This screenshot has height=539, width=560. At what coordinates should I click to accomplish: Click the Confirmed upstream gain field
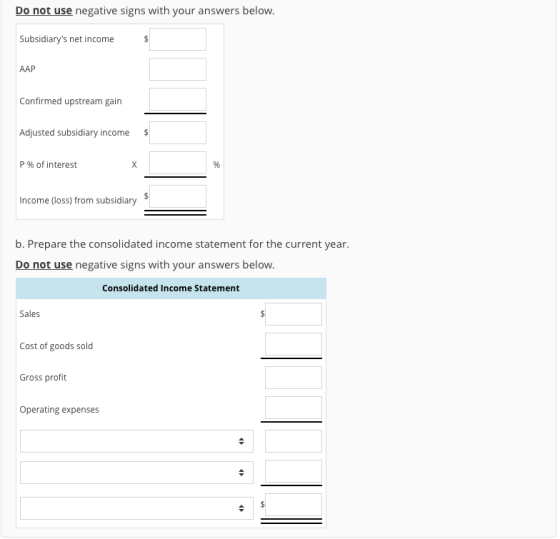(x=178, y=99)
